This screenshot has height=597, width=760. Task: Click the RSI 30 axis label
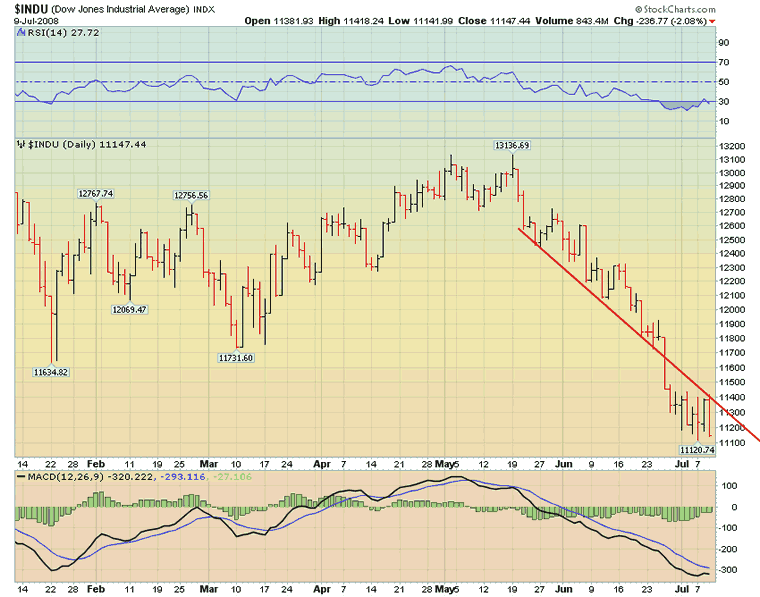[x=723, y=101]
